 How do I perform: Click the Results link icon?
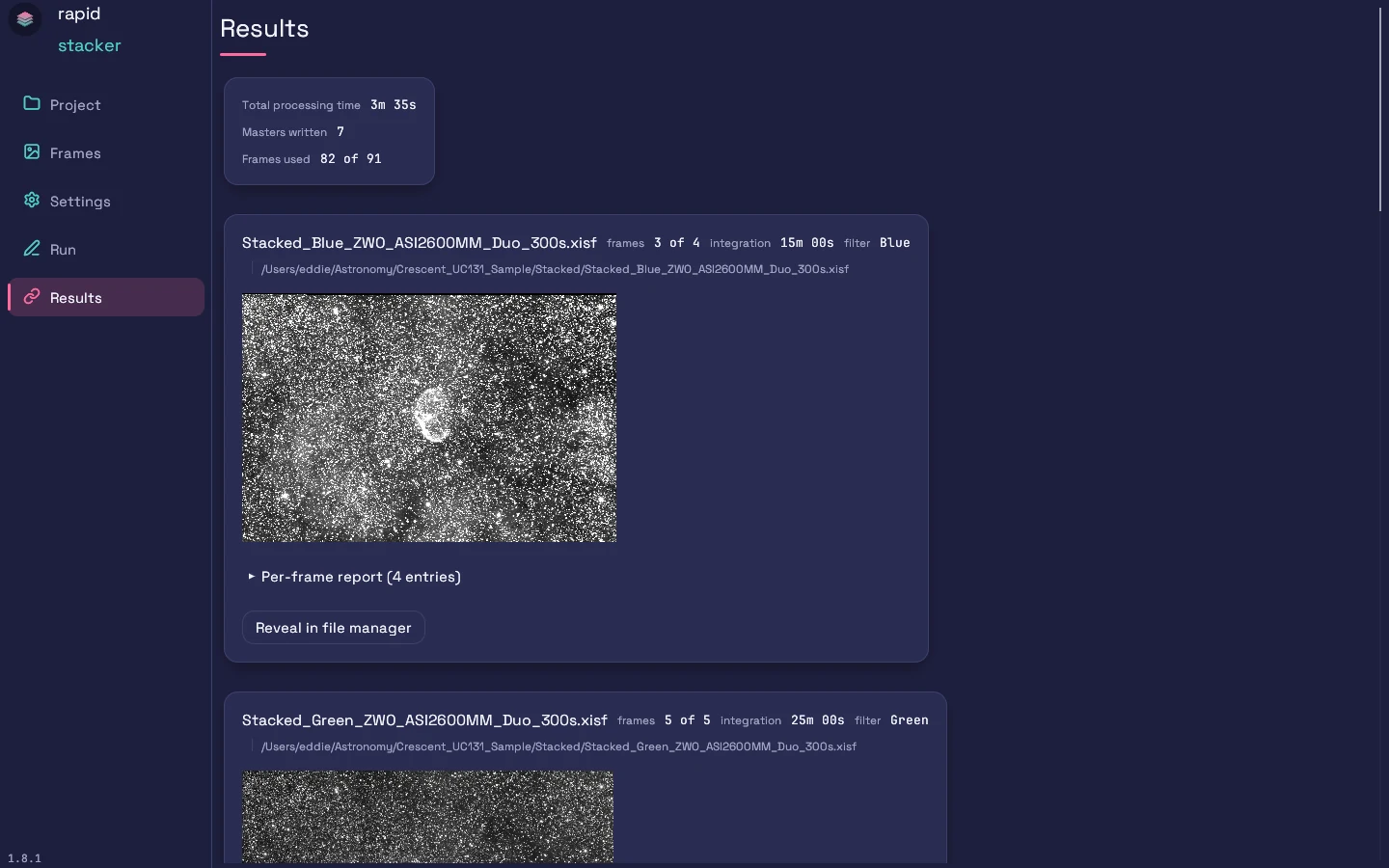tap(32, 296)
